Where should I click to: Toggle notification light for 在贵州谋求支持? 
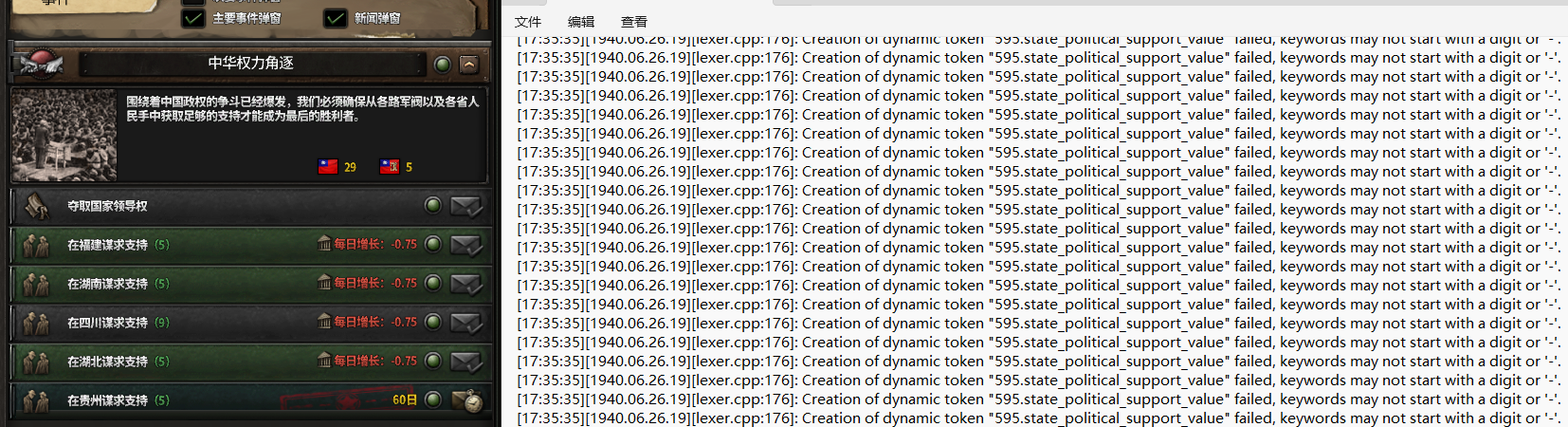(433, 399)
